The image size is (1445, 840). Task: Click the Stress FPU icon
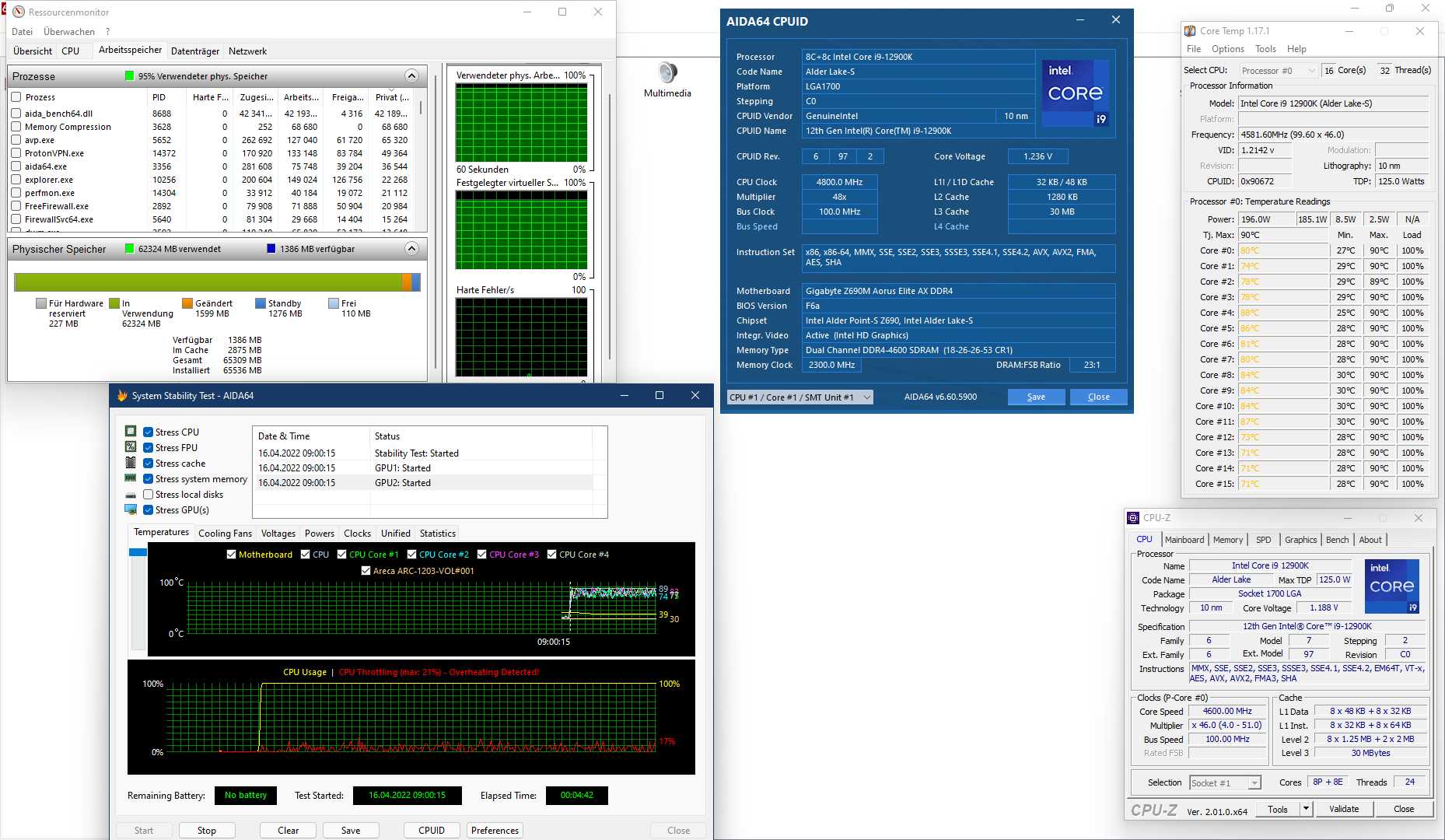131,447
